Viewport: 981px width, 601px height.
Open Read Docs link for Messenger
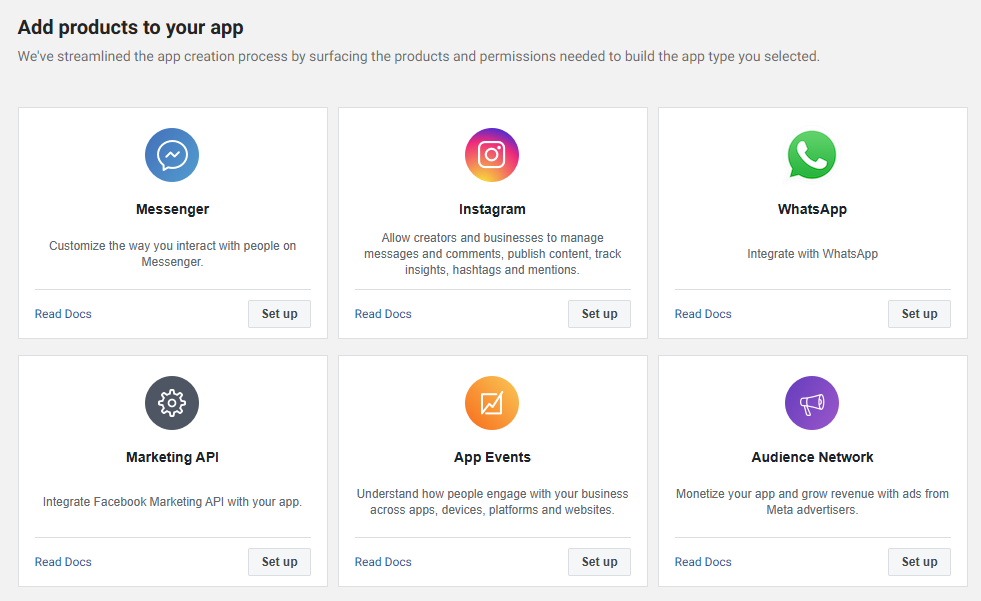tap(63, 314)
